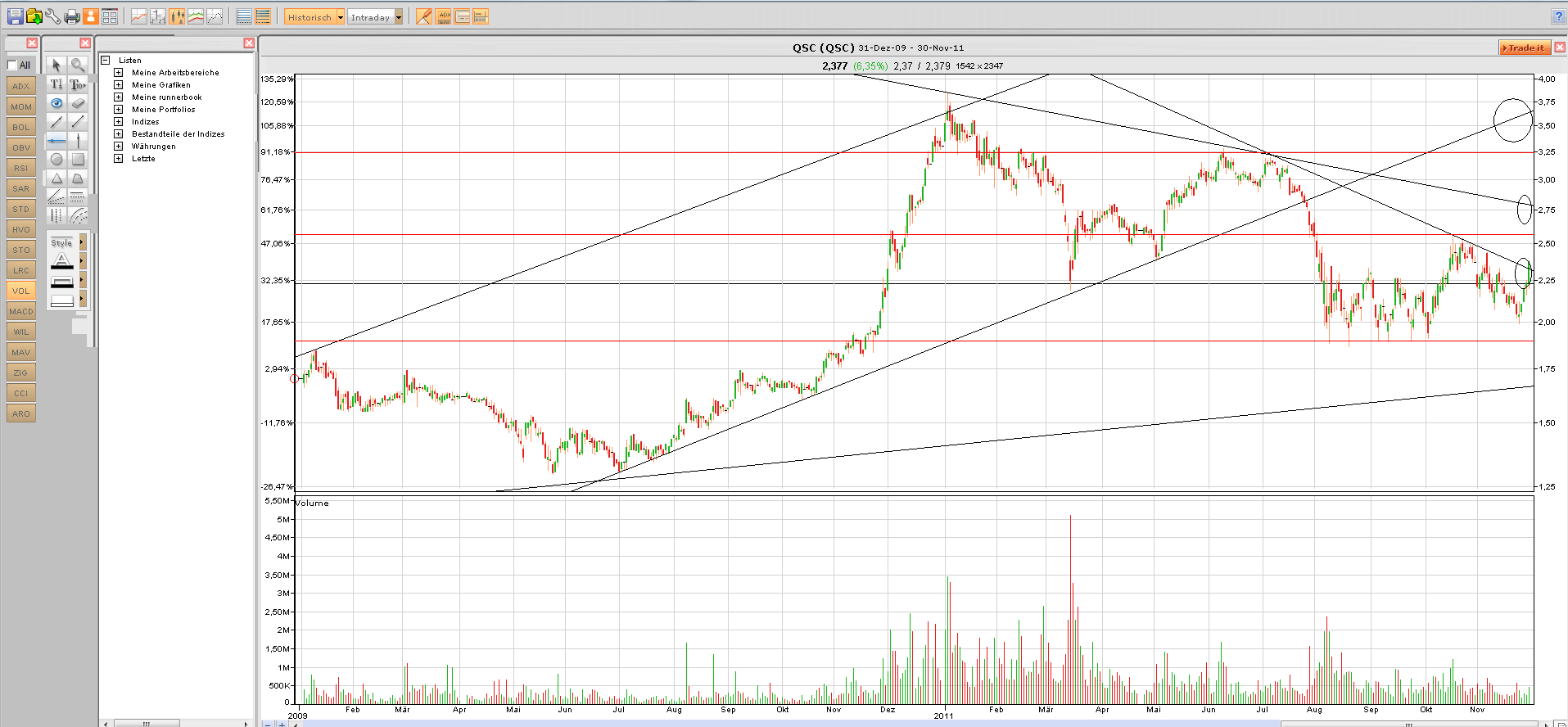Check the All indicators checkbox
This screenshot has width=1568, height=727.
11,65
